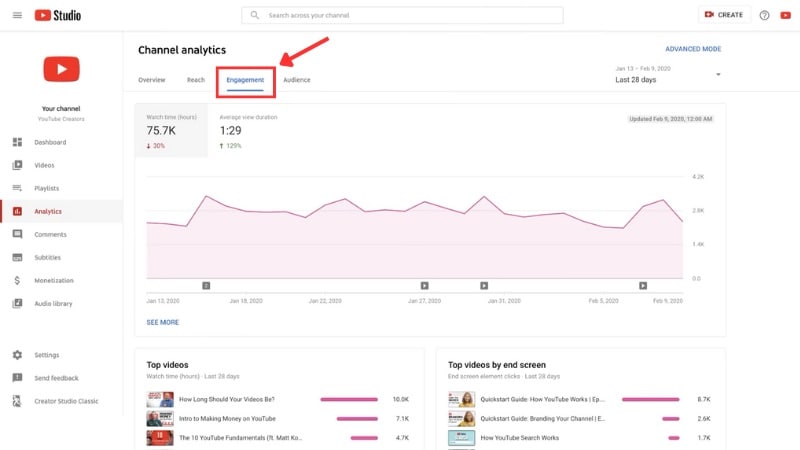Select the Watch time (hours) metric card
This screenshot has width=800, height=450.
click(x=171, y=131)
